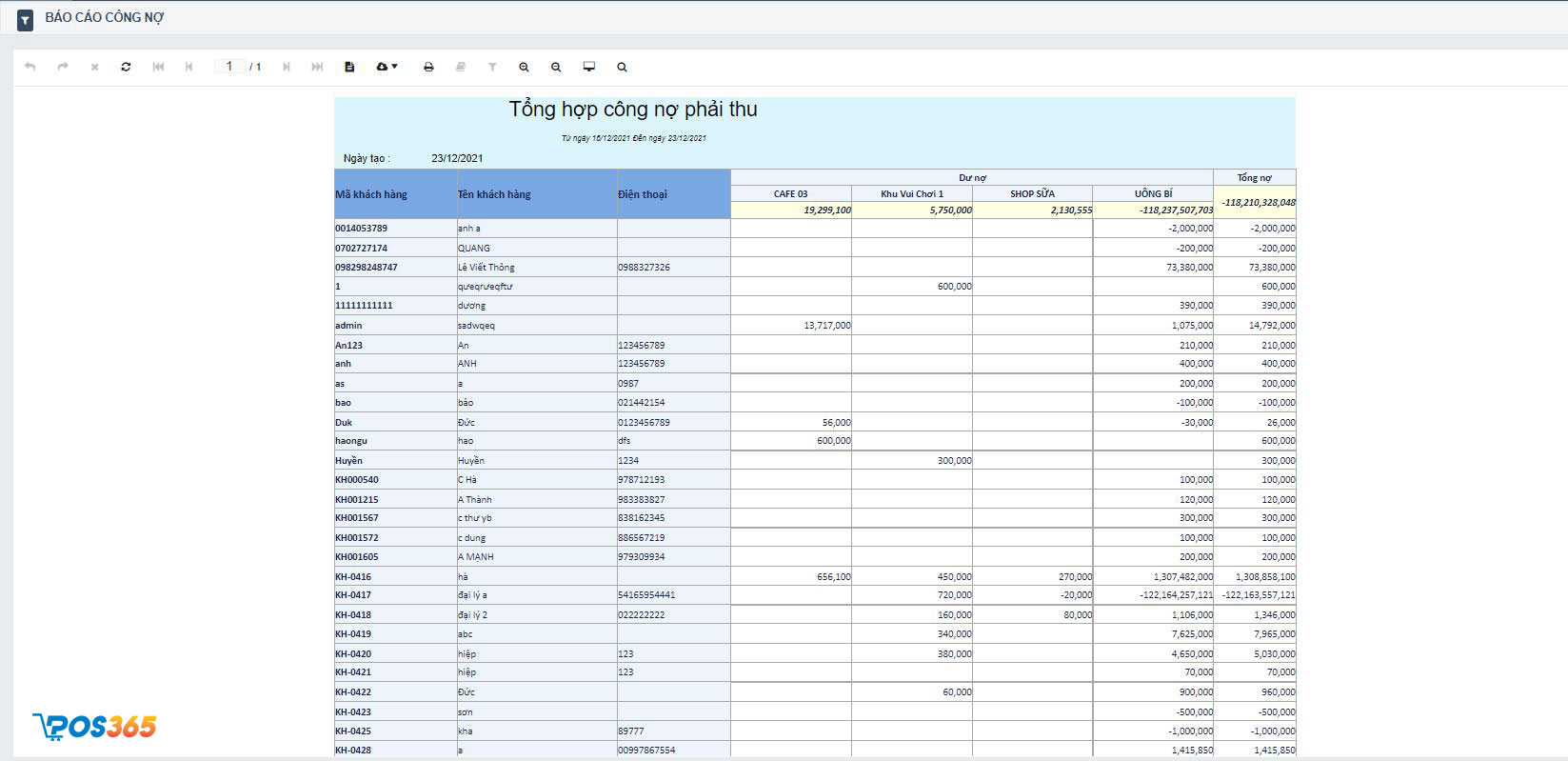The image size is (1568, 761).
Task: Click customer code haongu
Action: (351, 441)
